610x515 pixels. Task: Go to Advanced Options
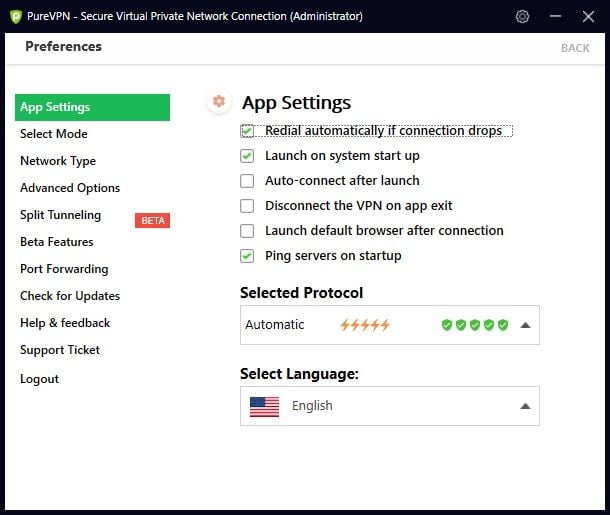[x=70, y=188]
